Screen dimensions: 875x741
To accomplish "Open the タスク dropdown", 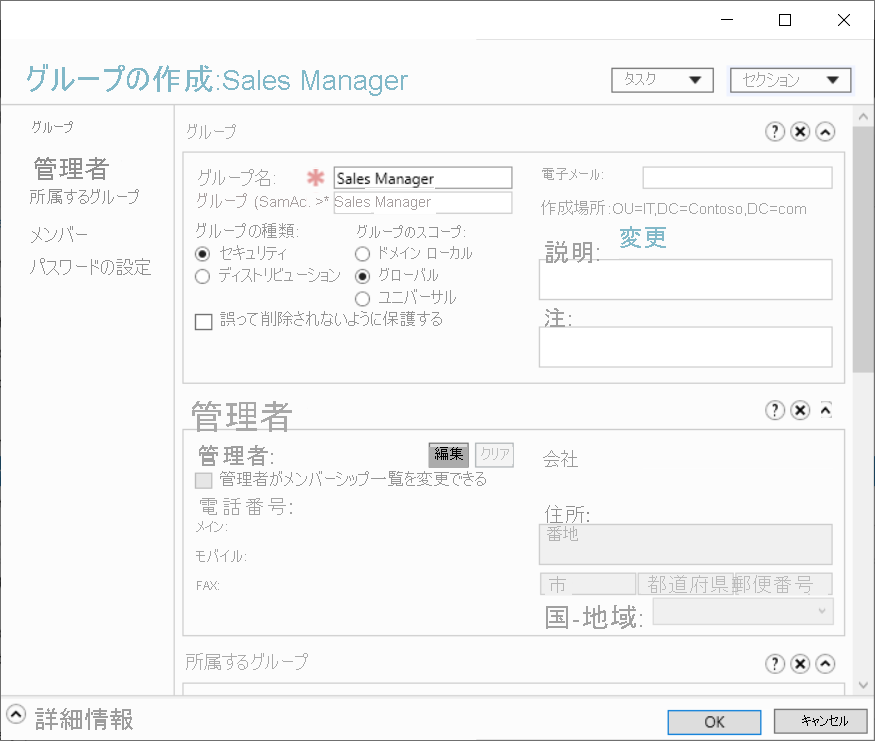I will click(661, 80).
